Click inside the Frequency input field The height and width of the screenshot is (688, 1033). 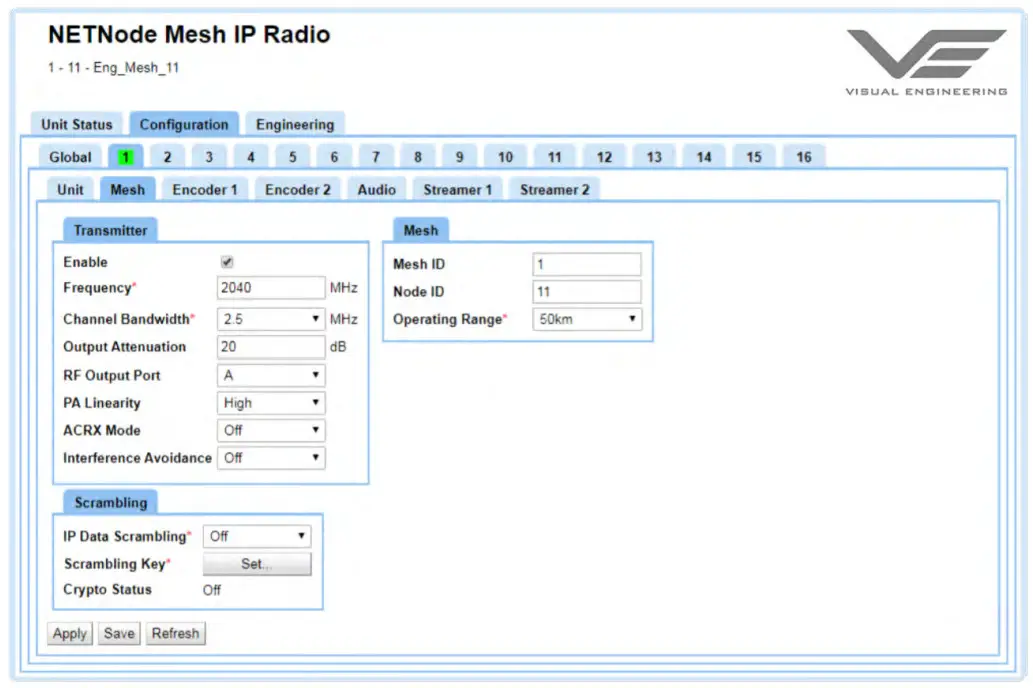tap(270, 287)
